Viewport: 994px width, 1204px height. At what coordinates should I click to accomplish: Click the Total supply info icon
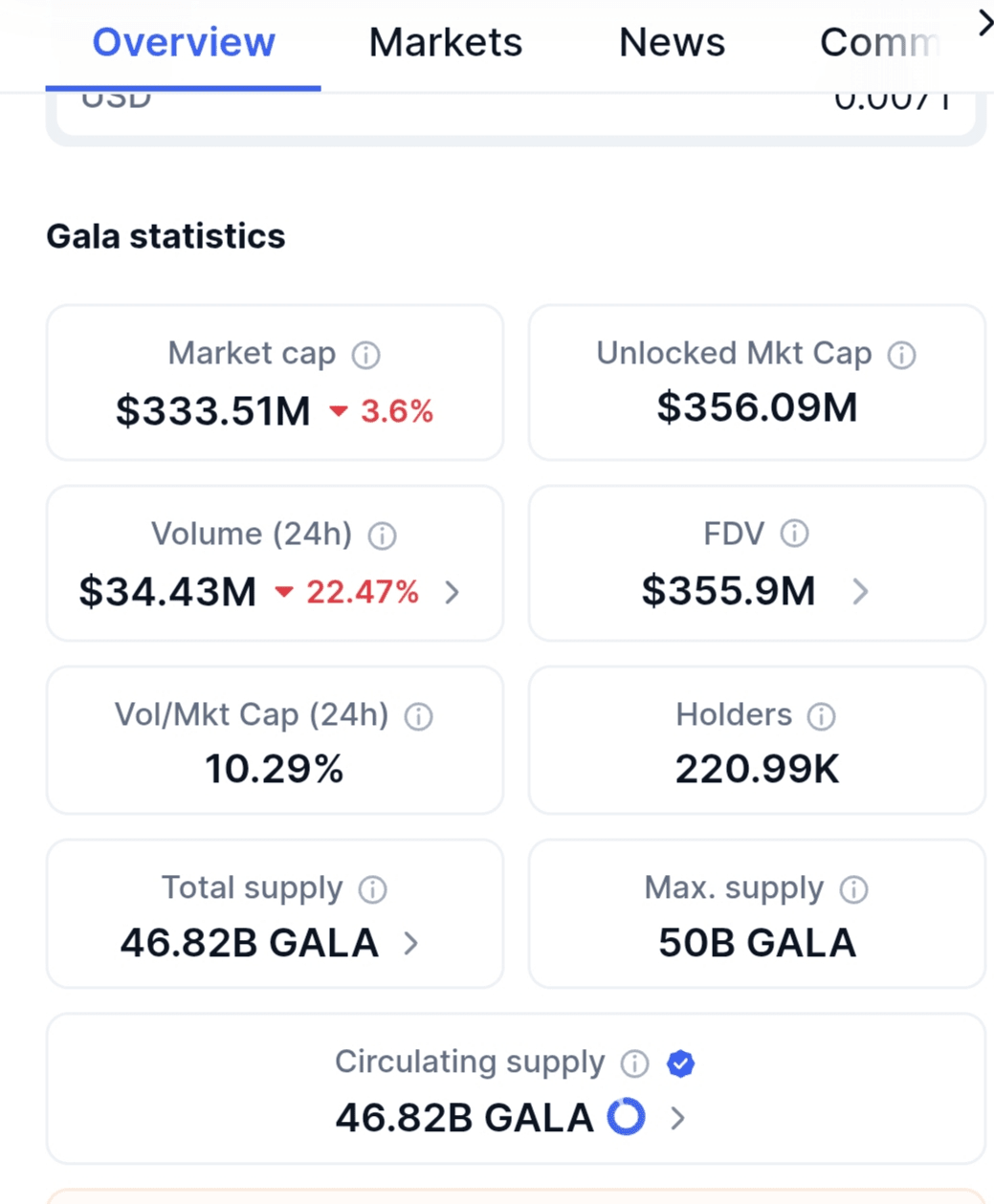[372, 889]
